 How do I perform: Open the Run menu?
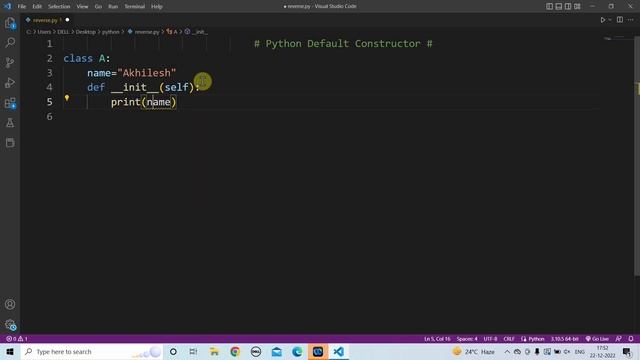click(x=113, y=7)
